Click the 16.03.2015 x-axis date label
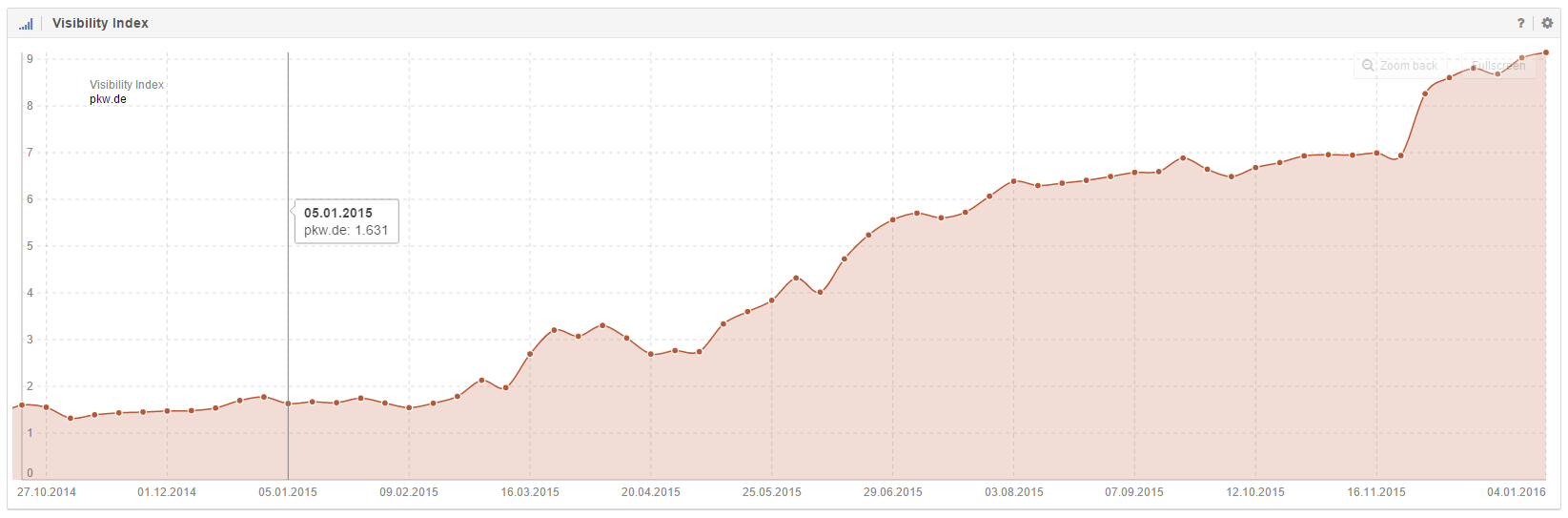 [x=530, y=492]
